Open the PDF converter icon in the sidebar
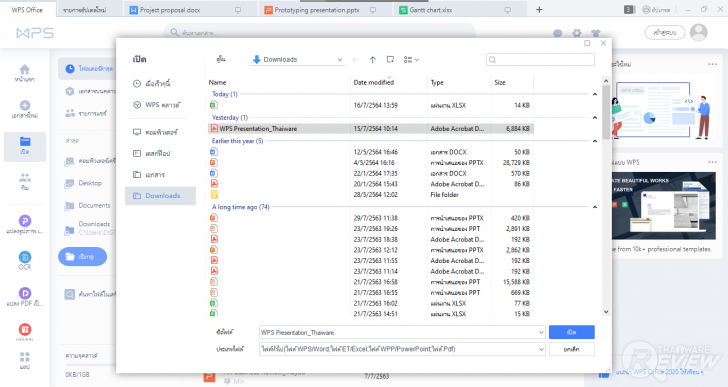The image size is (728, 387). click(x=25, y=293)
